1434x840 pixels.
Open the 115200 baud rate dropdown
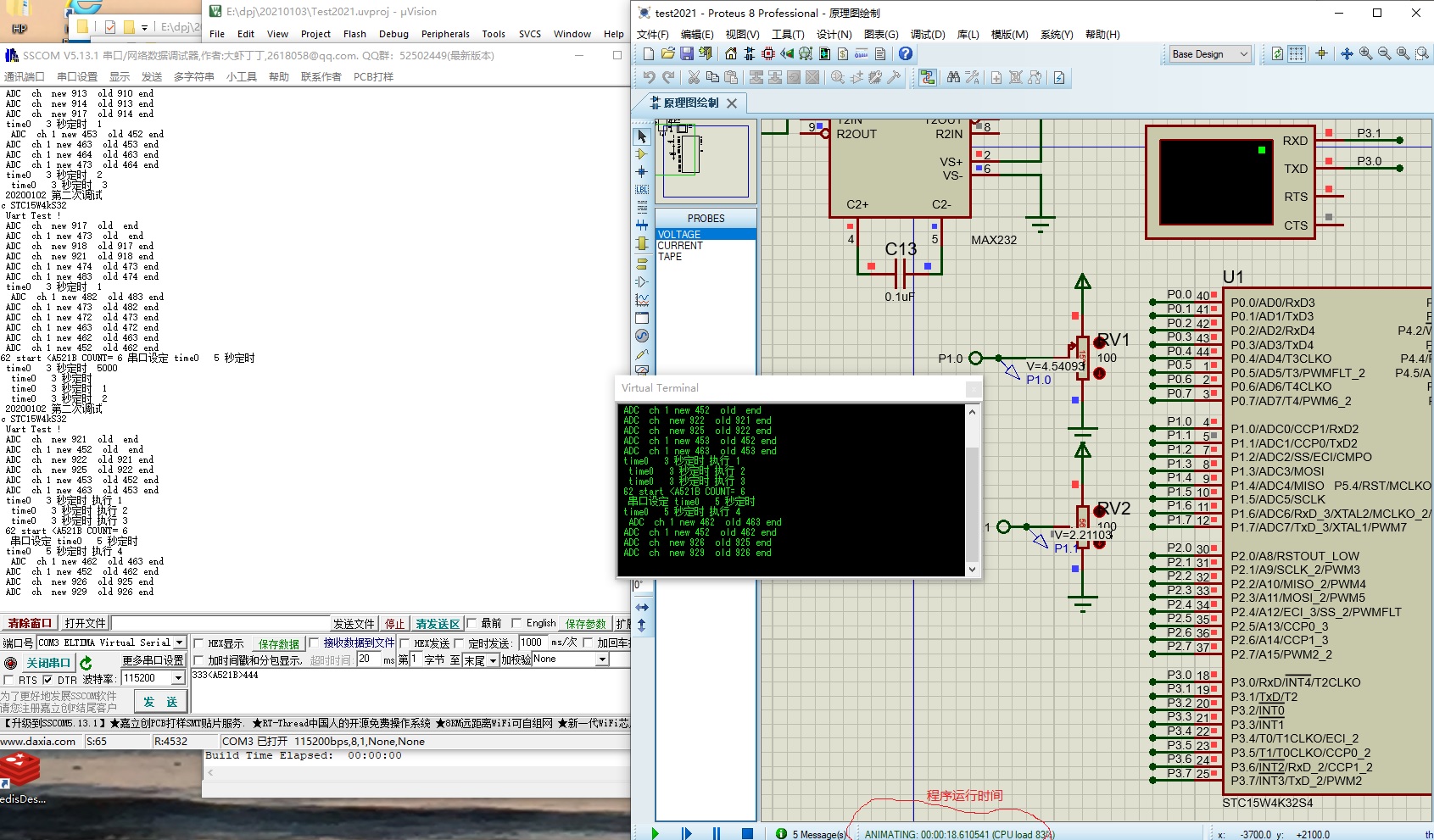pyautogui.click(x=178, y=678)
